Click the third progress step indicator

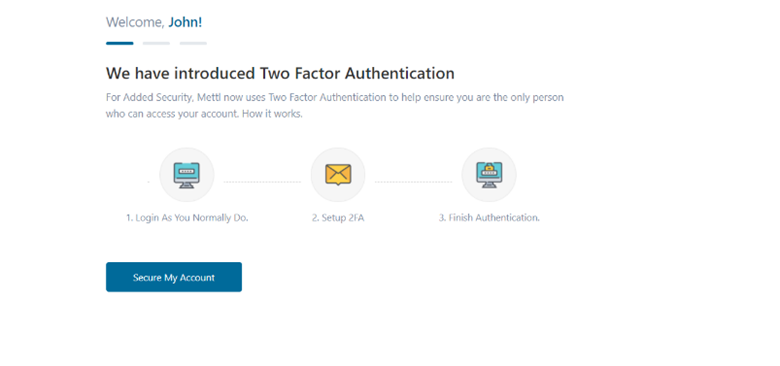193,43
